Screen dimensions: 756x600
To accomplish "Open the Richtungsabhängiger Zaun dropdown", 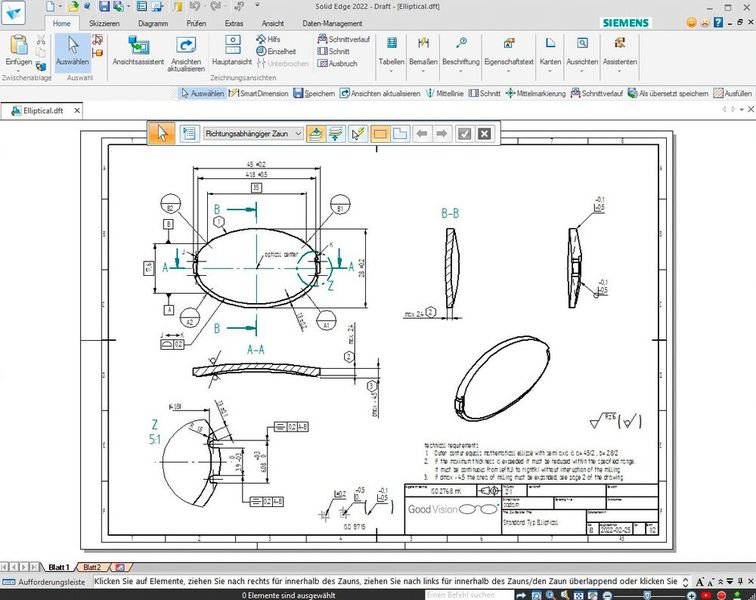I will 298,133.
